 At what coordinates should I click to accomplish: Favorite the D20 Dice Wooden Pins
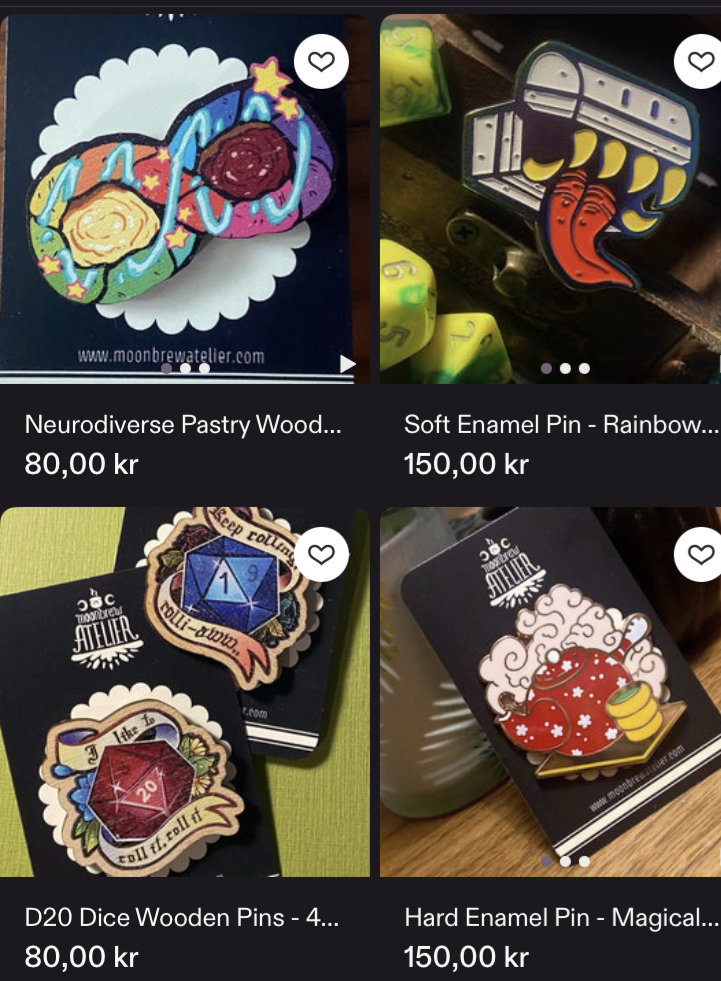coord(321,554)
